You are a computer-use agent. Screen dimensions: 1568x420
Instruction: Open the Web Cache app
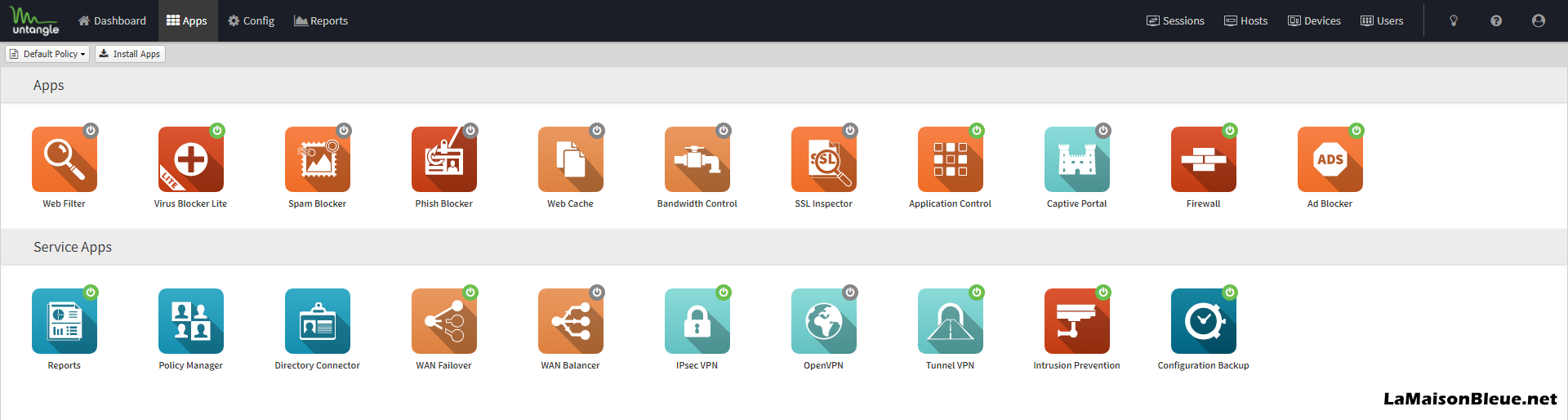[571, 159]
